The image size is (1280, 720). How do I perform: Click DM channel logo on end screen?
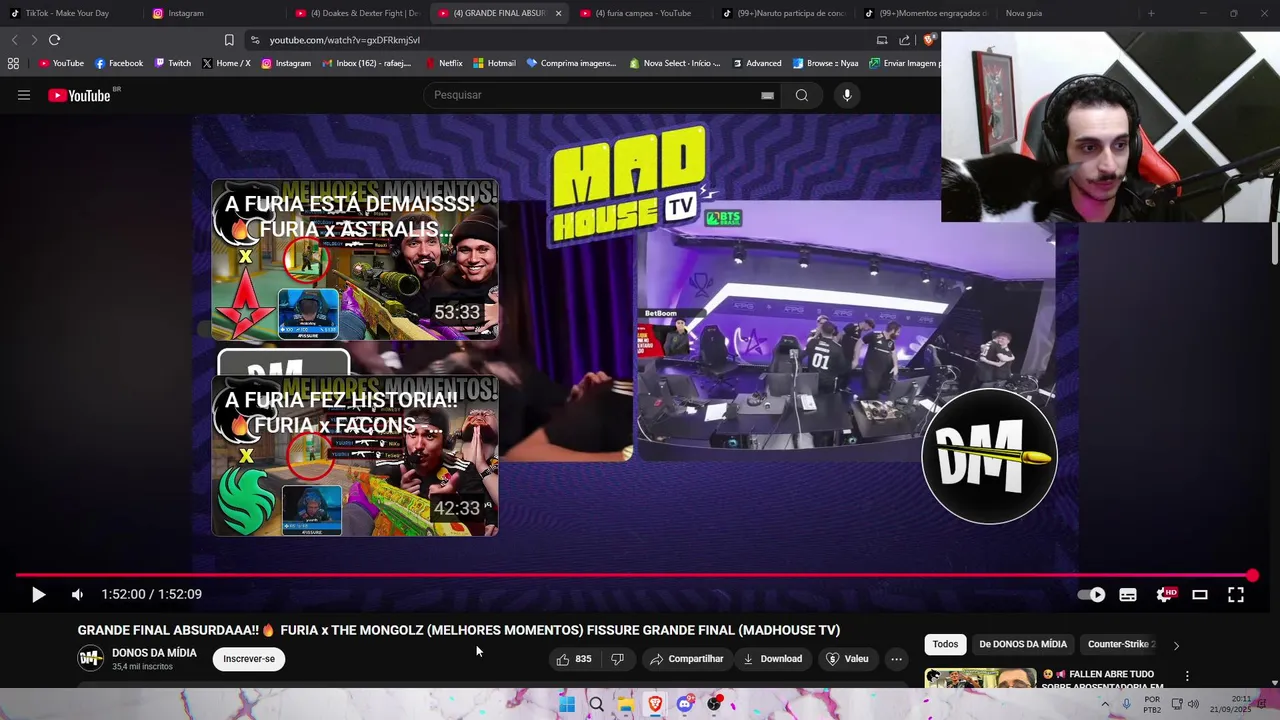coord(989,456)
